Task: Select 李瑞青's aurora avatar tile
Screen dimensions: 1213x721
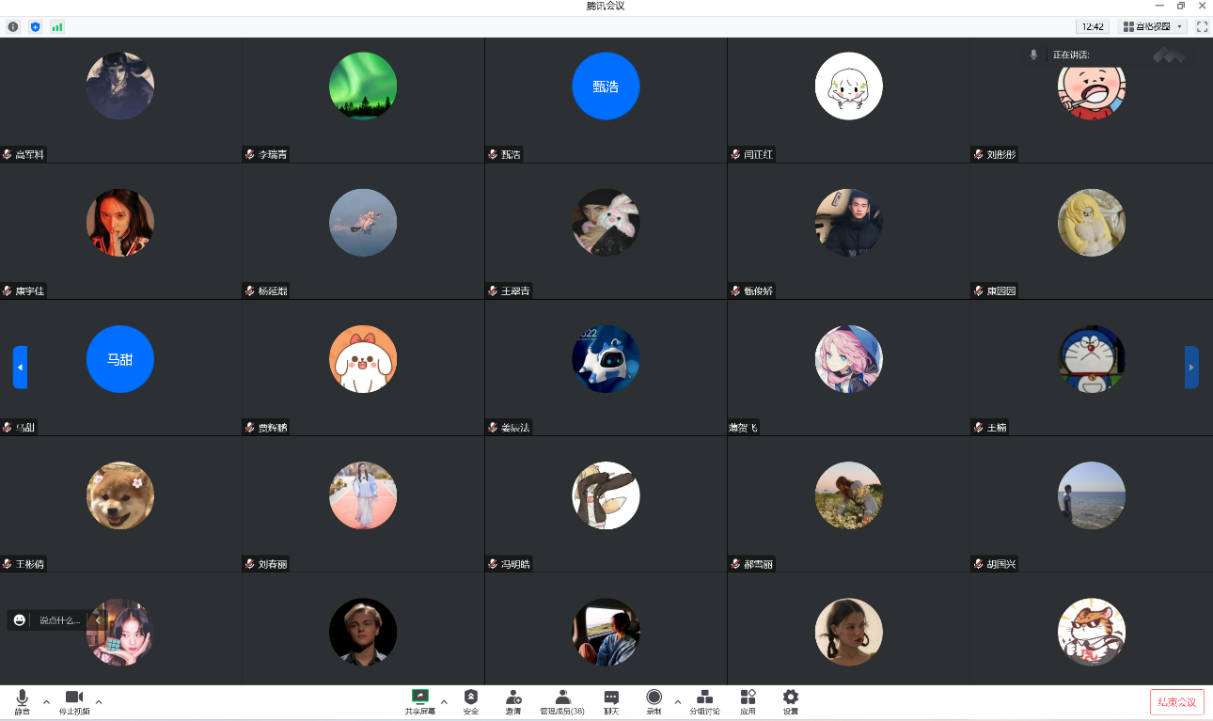Action: pyautogui.click(x=363, y=86)
